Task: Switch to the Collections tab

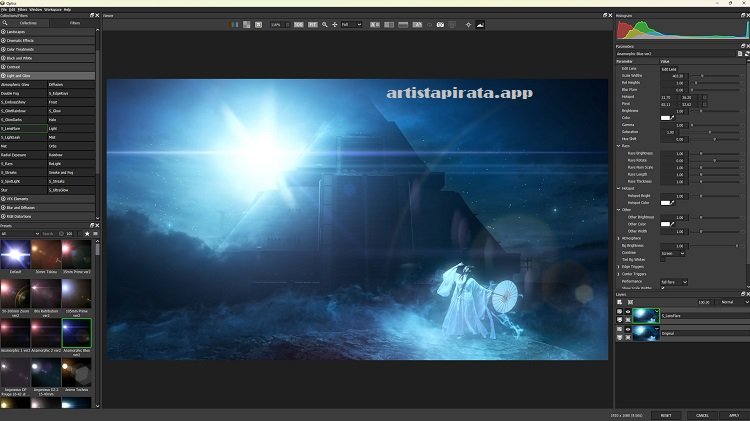Action: pos(28,22)
